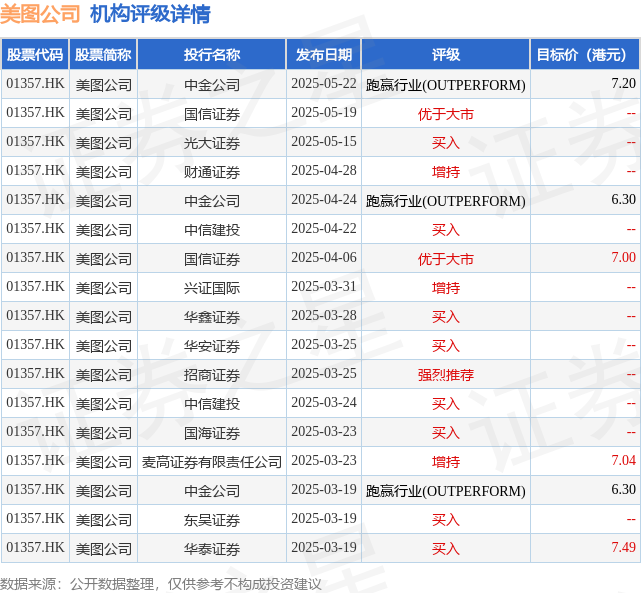
Task: Click the date 2025-04-22
Action: pyautogui.click(x=324, y=229)
